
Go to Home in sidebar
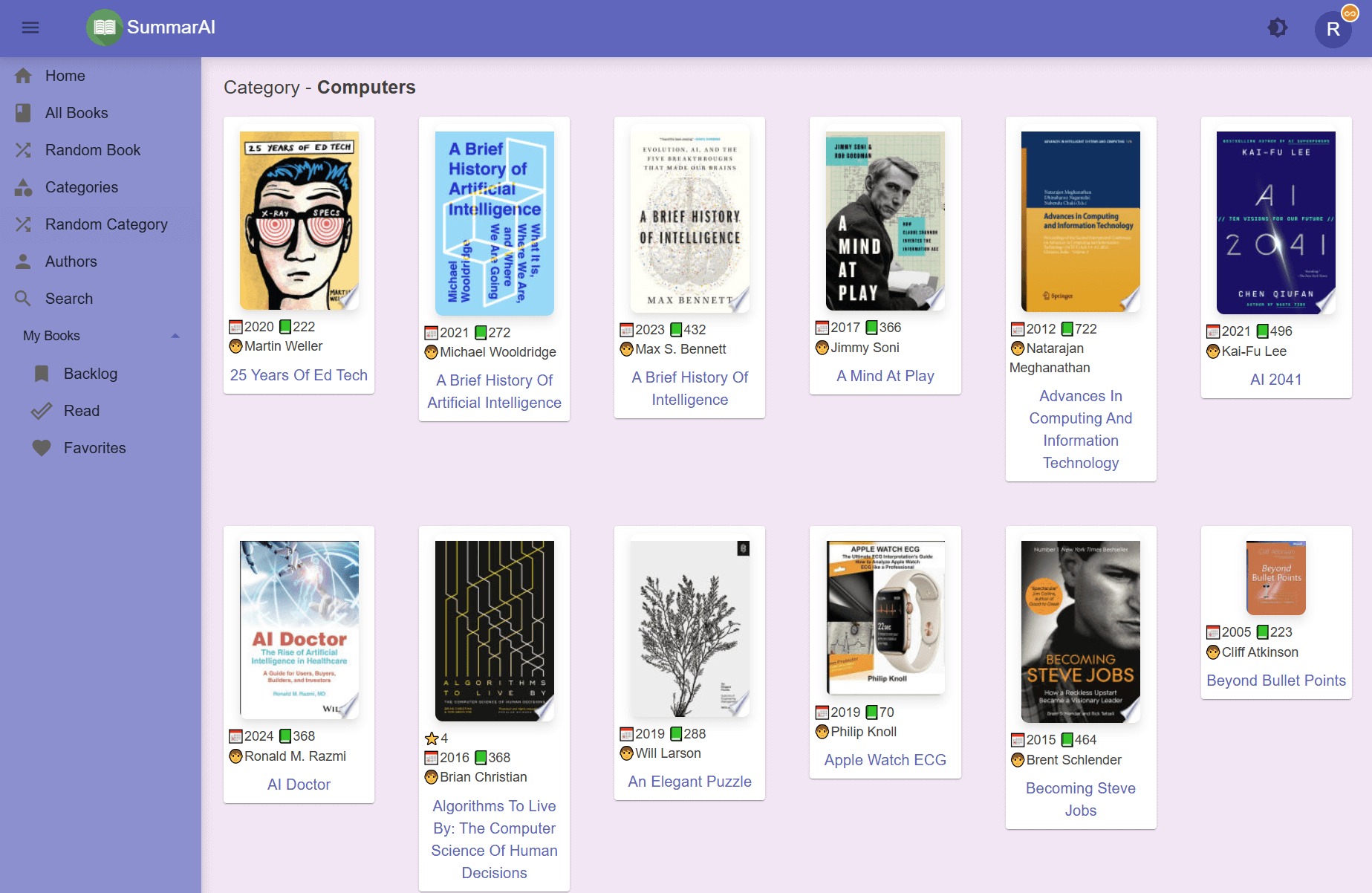coord(100,76)
